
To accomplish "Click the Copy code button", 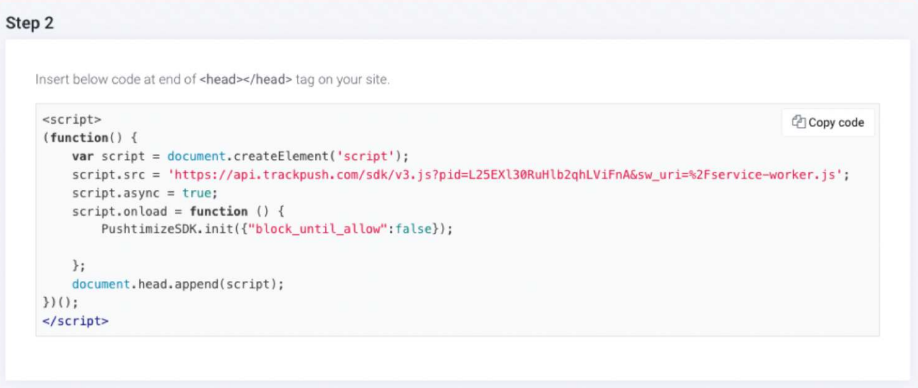I will 828,122.
